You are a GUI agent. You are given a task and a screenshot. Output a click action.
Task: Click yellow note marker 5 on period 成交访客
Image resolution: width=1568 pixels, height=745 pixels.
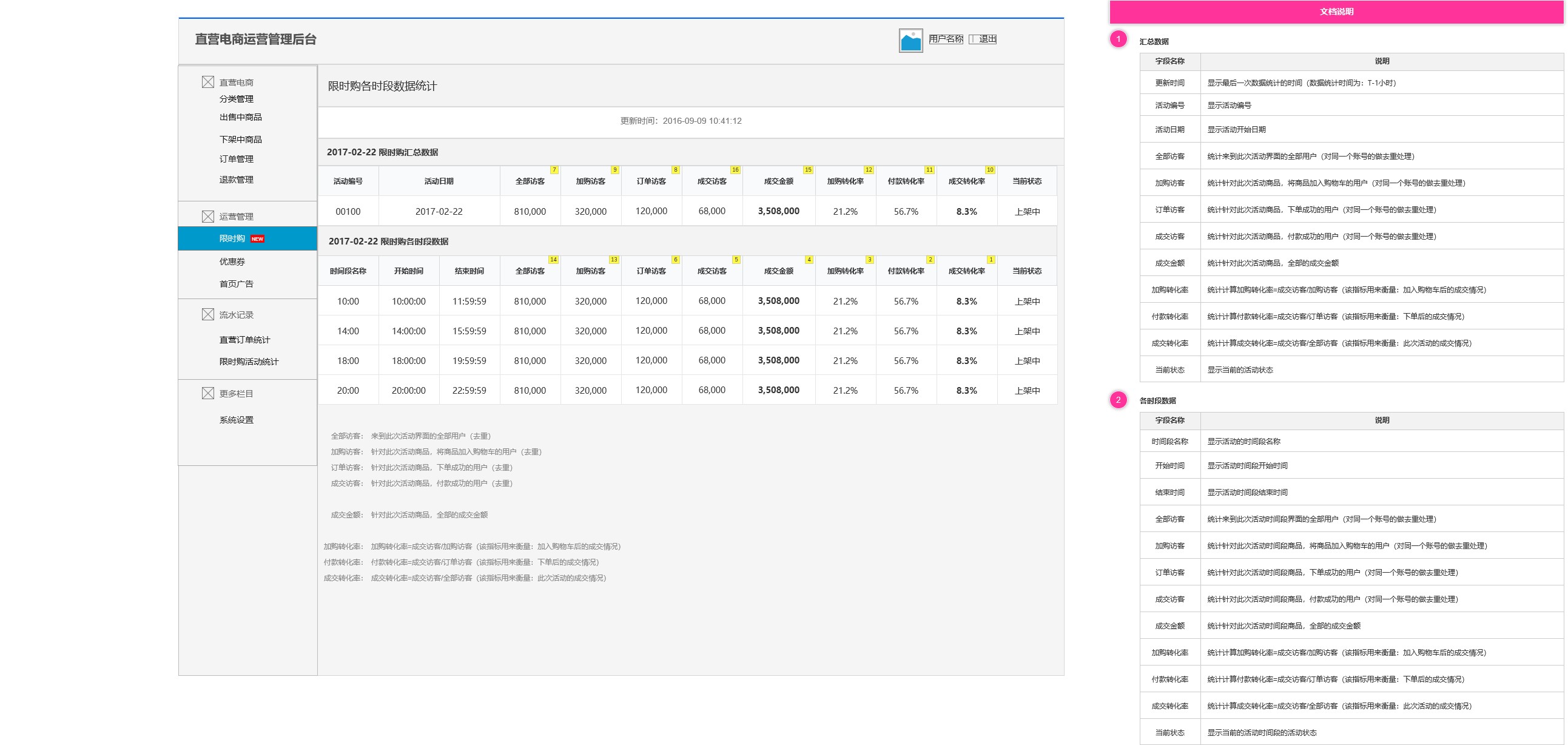[x=736, y=260]
